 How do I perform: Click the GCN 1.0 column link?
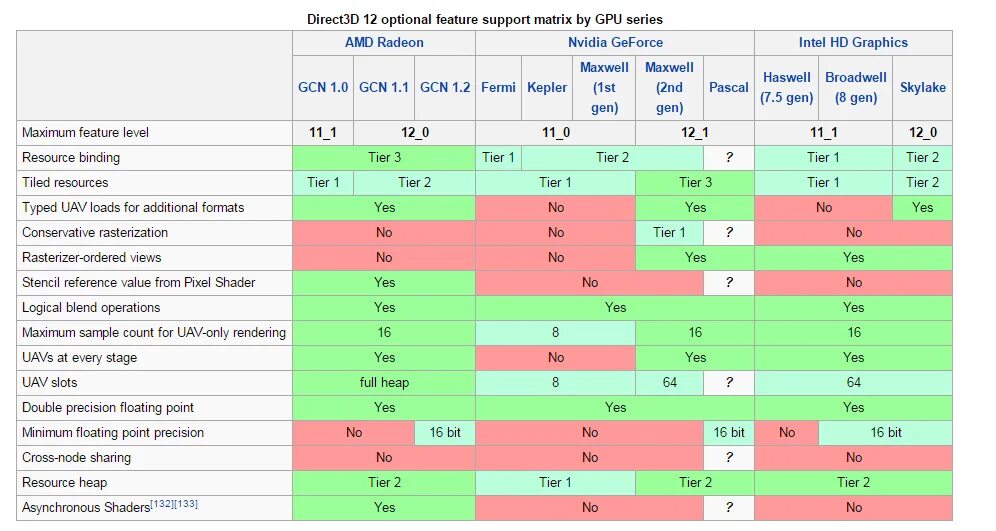[323, 88]
